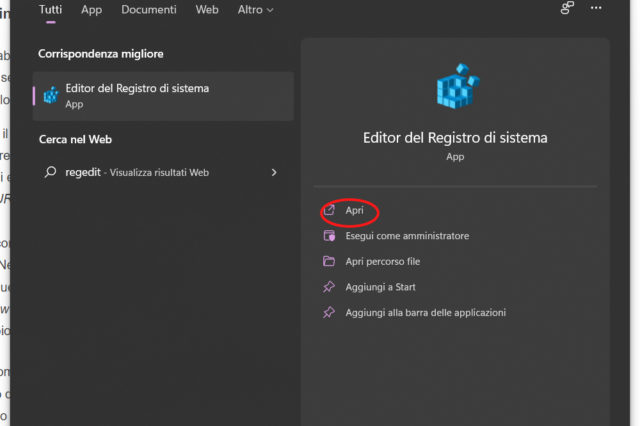
Task: Click the pin icon for taskbar option
Action: 328,312
